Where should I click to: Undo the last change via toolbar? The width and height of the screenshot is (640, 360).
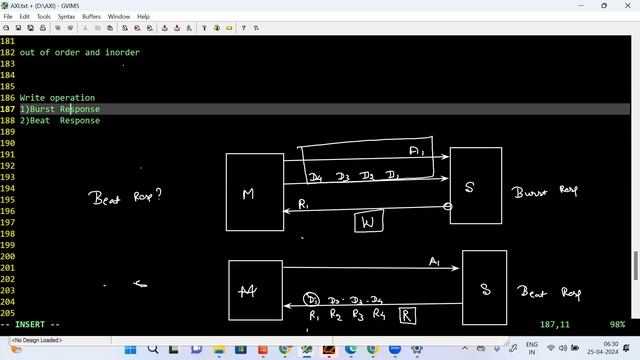58,28
